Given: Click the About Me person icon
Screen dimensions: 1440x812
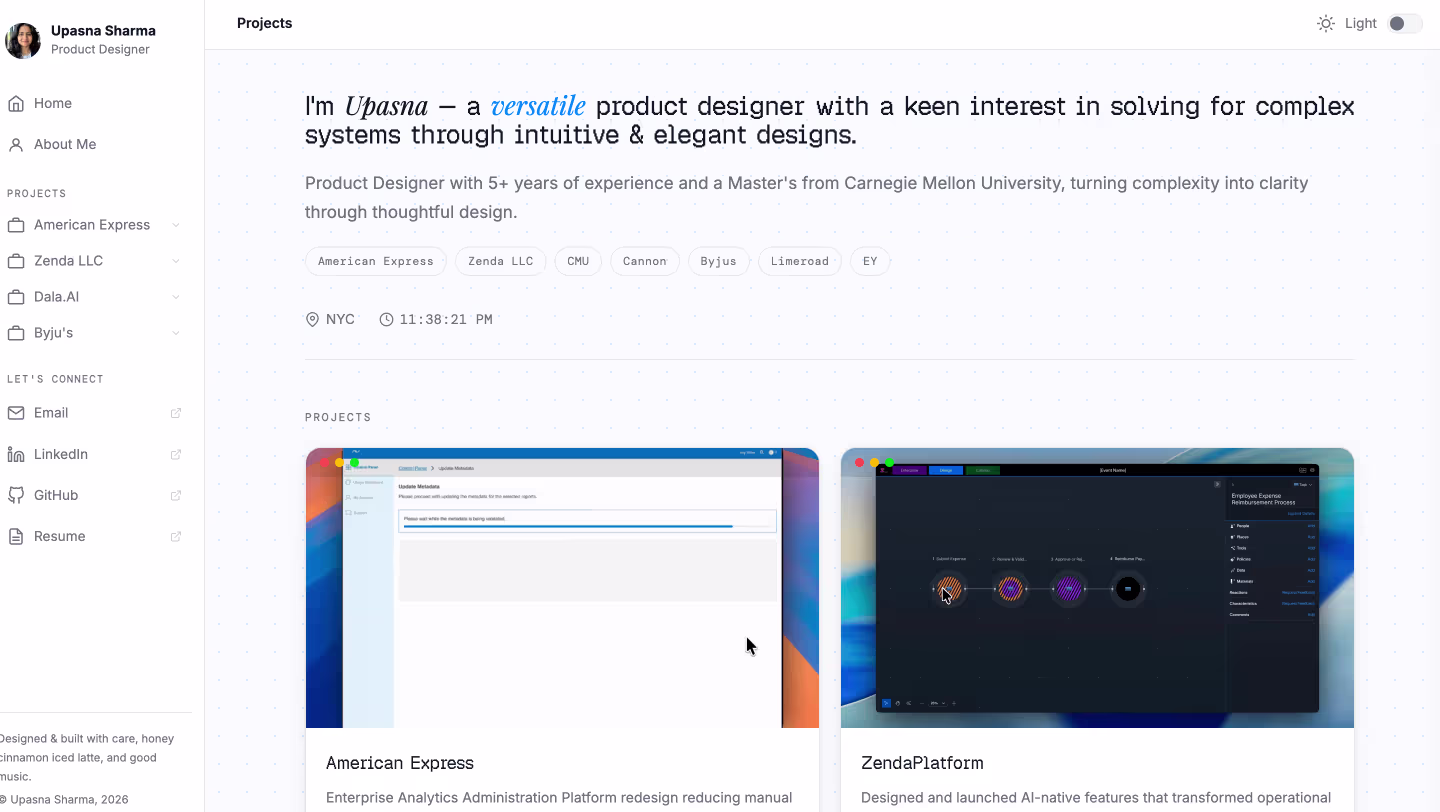Looking at the screenshot, I should pos(16,144).
